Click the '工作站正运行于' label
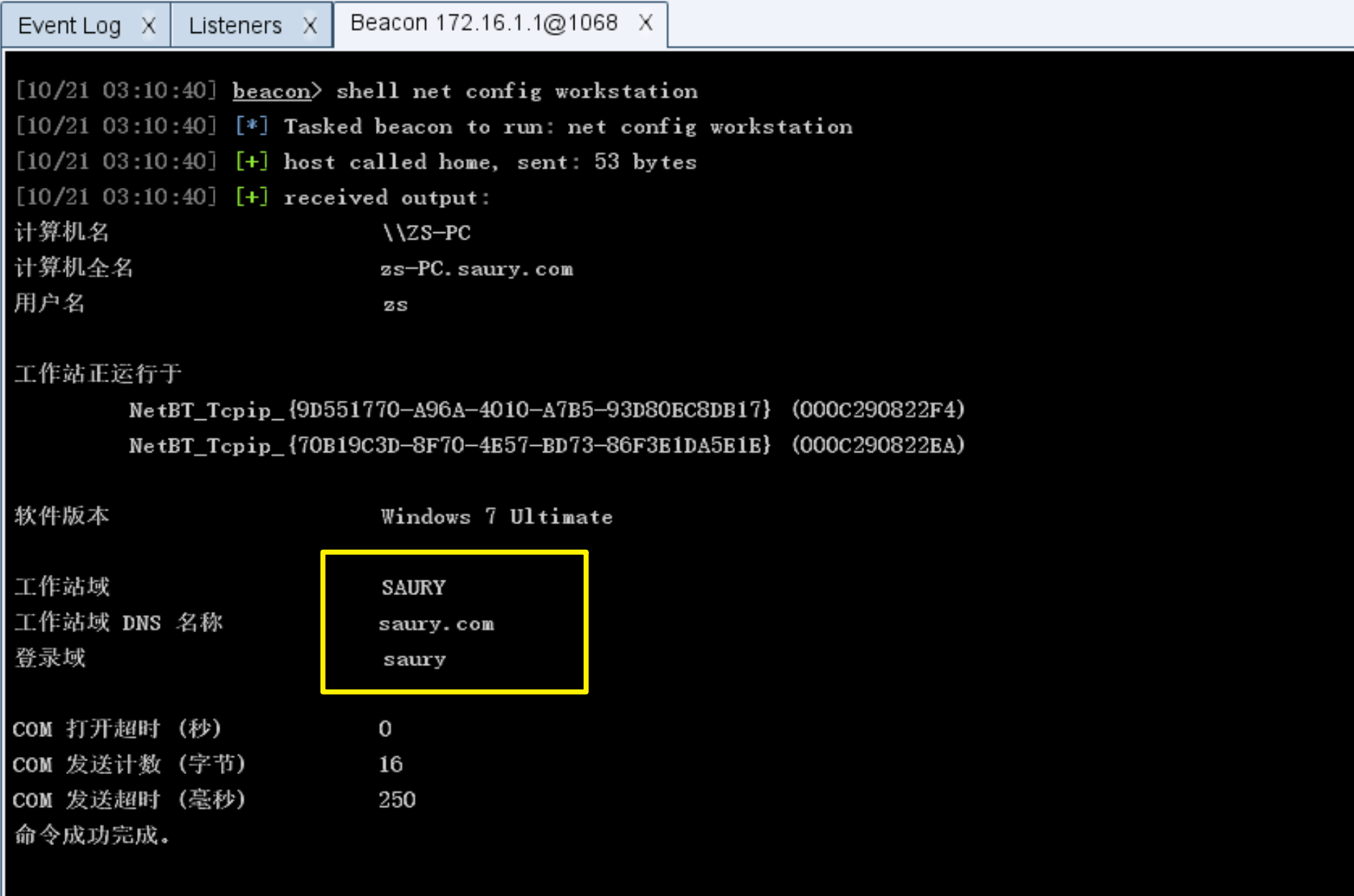The width and height of the screenshot is (1354, 896). tap(98, 374)
